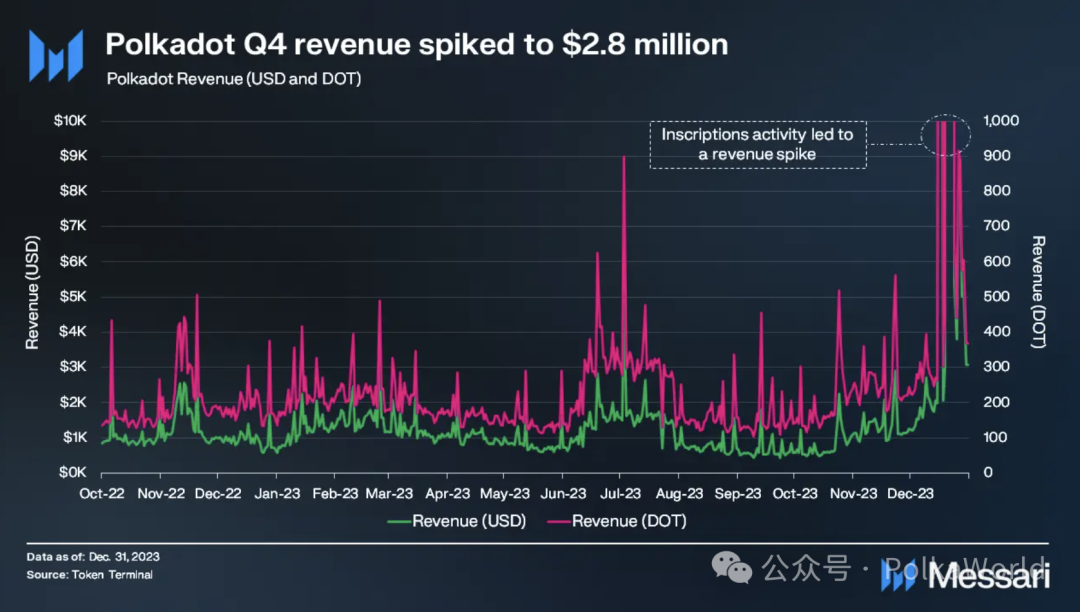Click the '$9K' left axis label
Viewport: 1080px width, 612px height.
click(74, 156)
